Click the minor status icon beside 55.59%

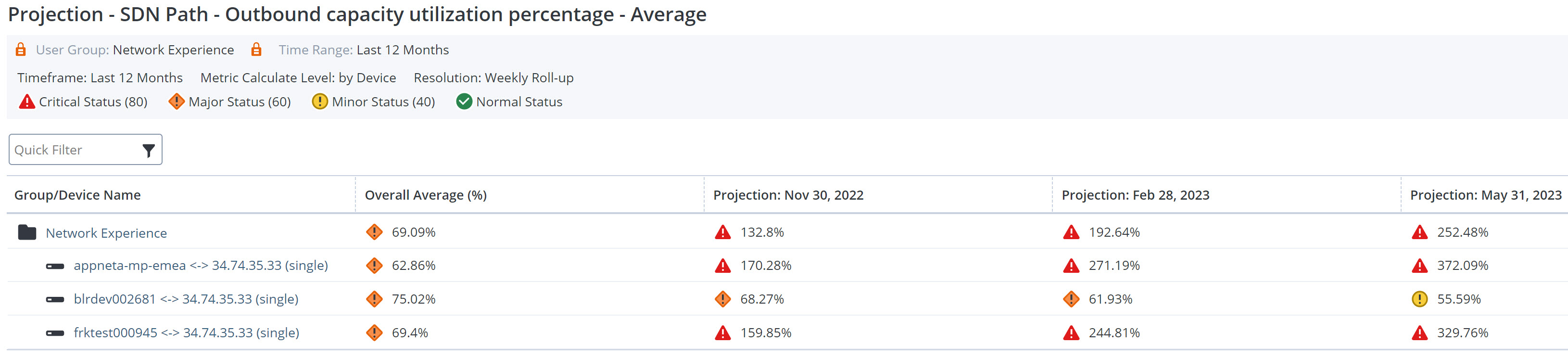point(1419,299)
